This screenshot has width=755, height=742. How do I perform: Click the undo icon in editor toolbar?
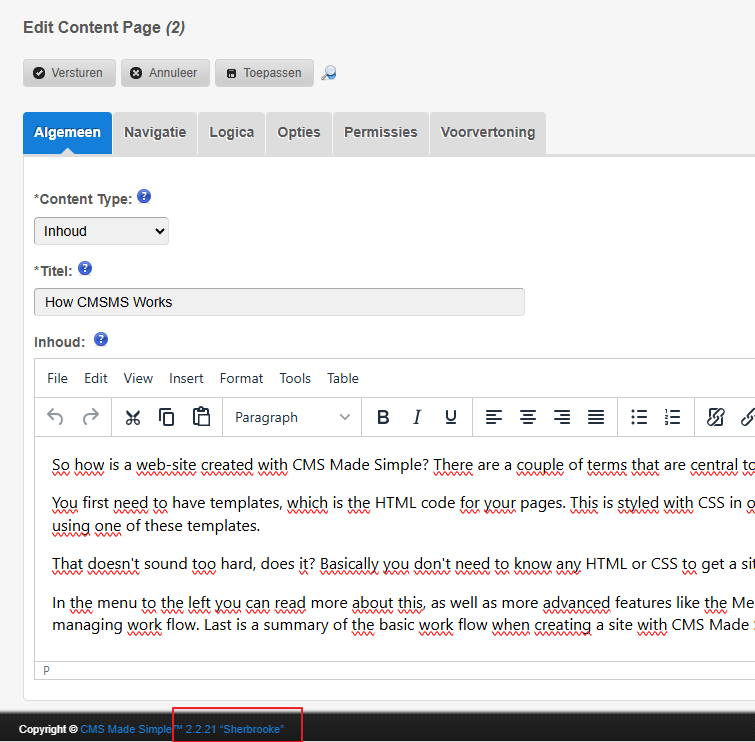(x=56, y=417)
